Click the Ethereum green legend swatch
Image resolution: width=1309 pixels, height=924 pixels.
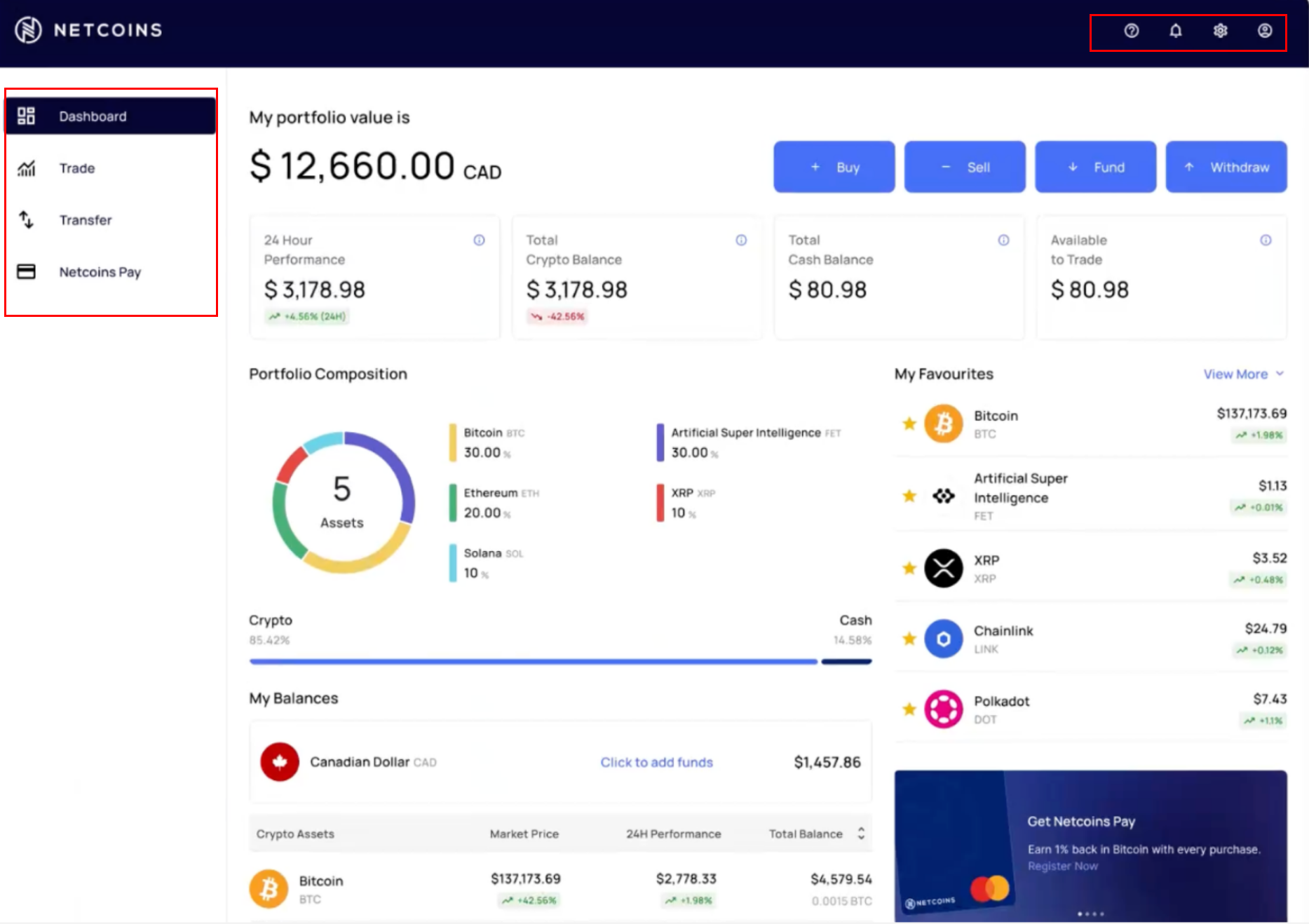click(453, 502)
